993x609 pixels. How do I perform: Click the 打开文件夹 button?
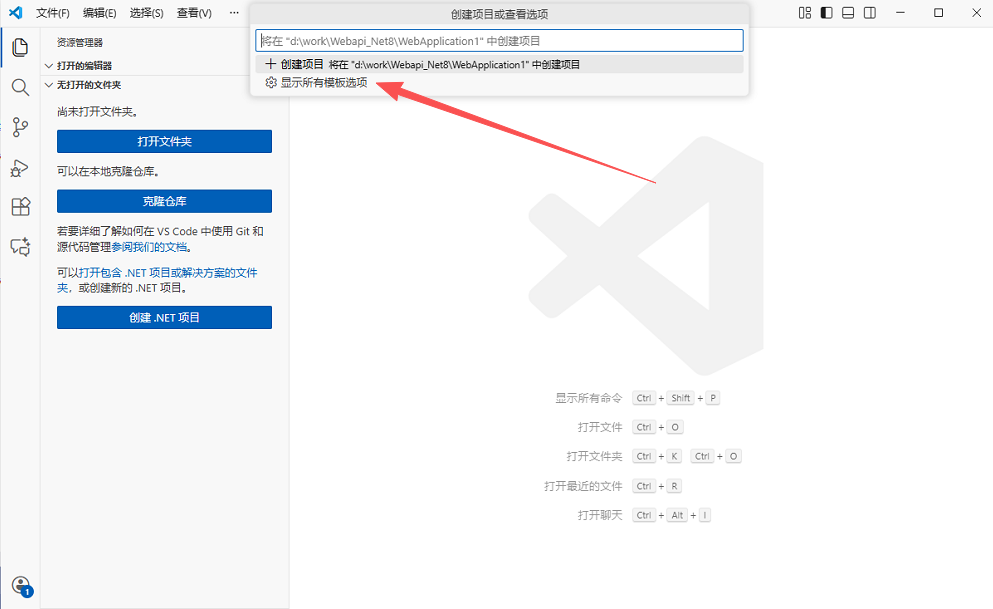point(165,141)
